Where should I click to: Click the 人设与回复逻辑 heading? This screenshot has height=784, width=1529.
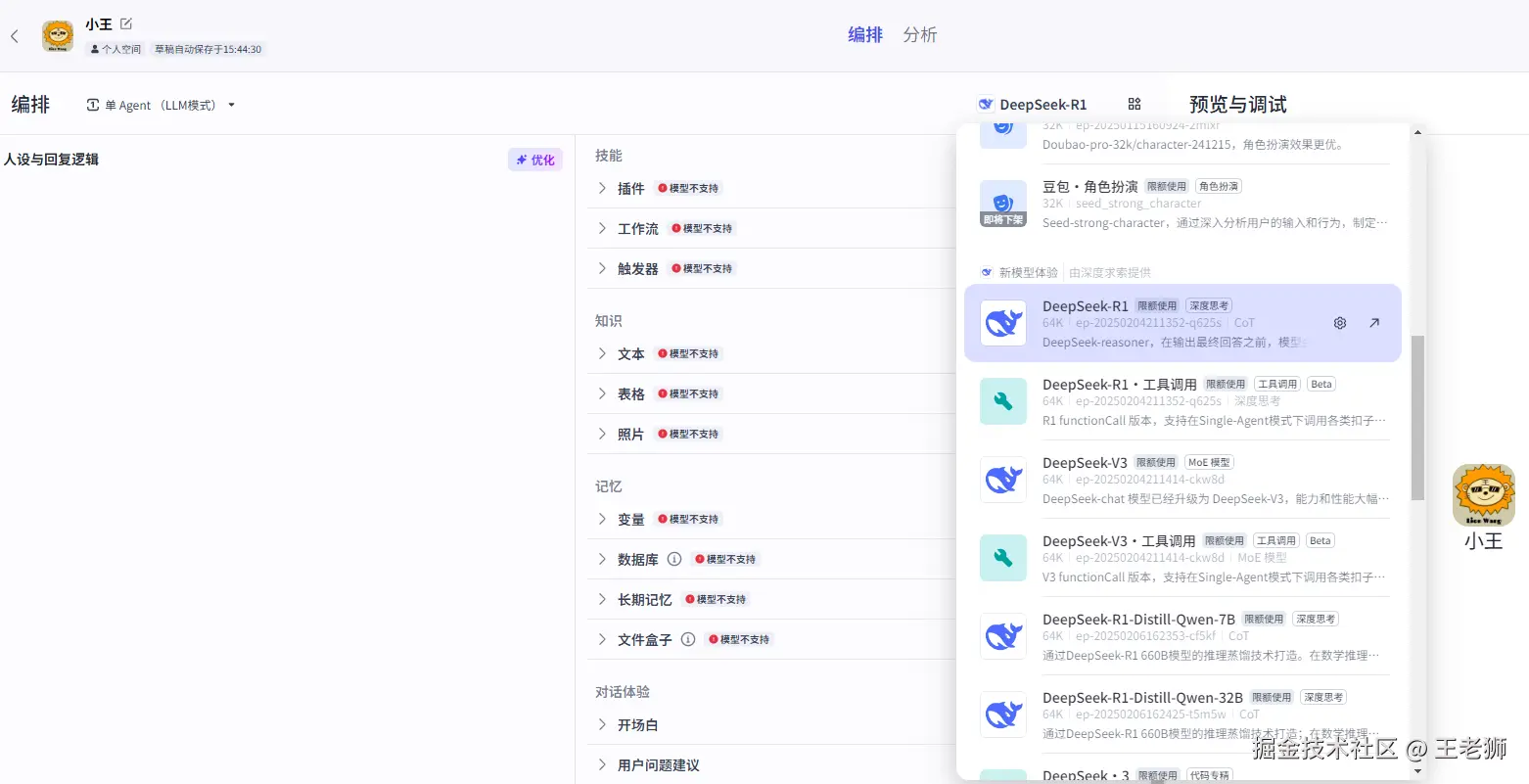(51, 160)
